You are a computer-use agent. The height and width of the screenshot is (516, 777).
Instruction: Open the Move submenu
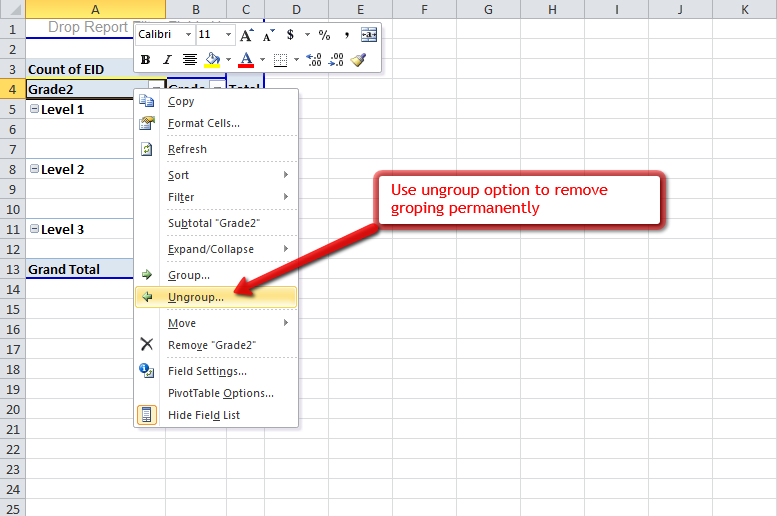[216, 323]
